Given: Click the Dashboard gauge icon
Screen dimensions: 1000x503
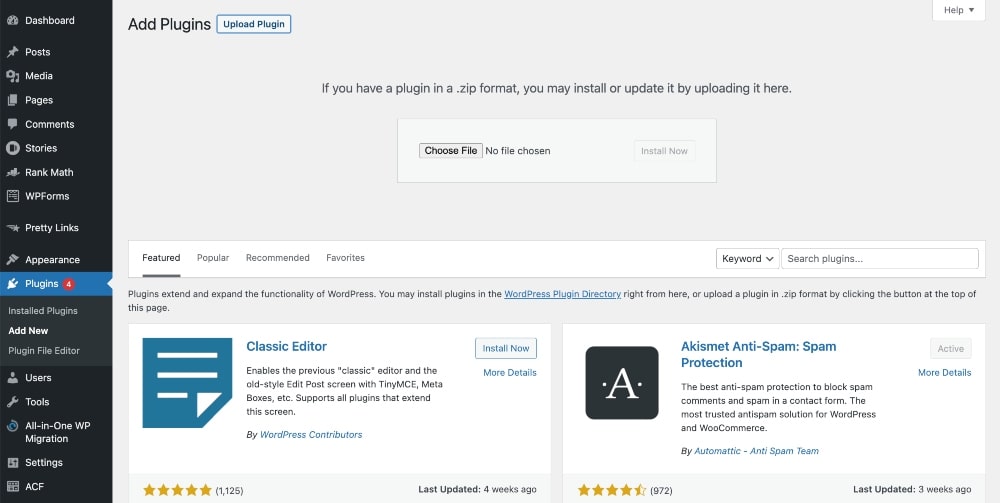Looking at the screenshot, I should click(13, 20).
